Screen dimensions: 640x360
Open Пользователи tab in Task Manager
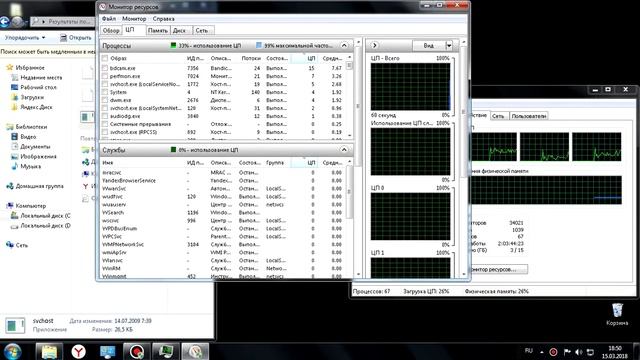coord(529,116)
